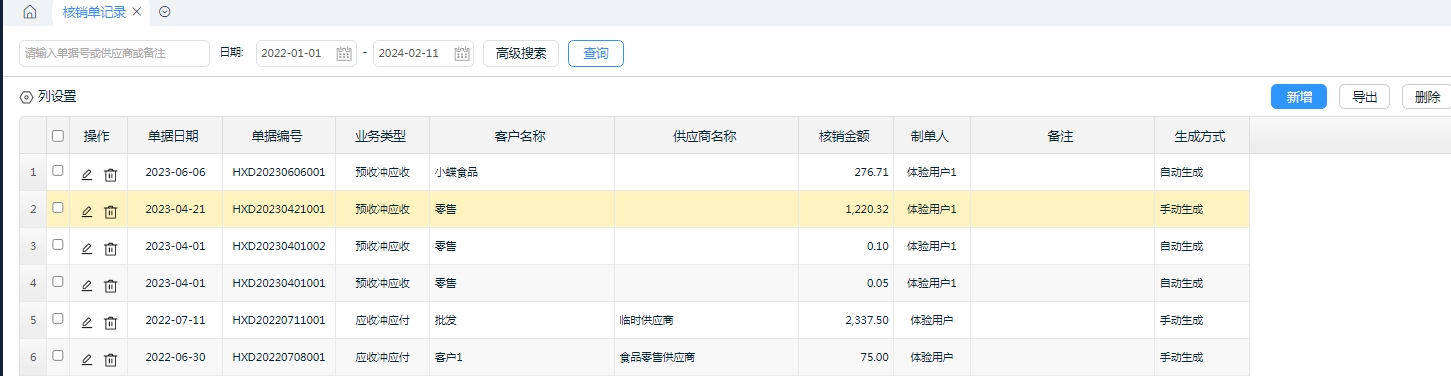Image resolution: width=1451 pixels, height=376 pixels.
Task: Open the tab list dropdown arrow
Action: (165, 12)
